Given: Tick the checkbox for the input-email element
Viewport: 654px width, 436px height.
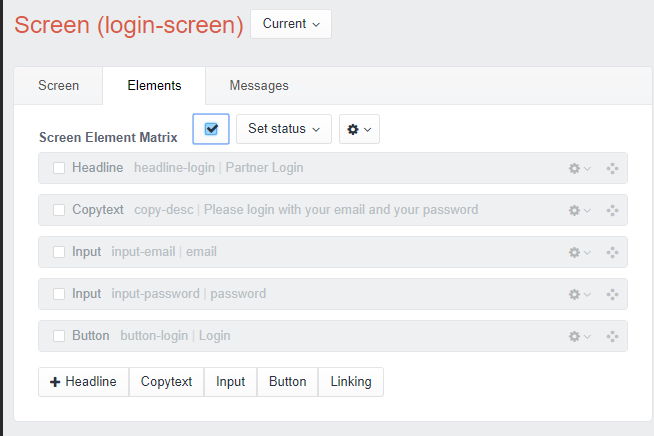Looking at the screenshot, I should coord(59,252).
